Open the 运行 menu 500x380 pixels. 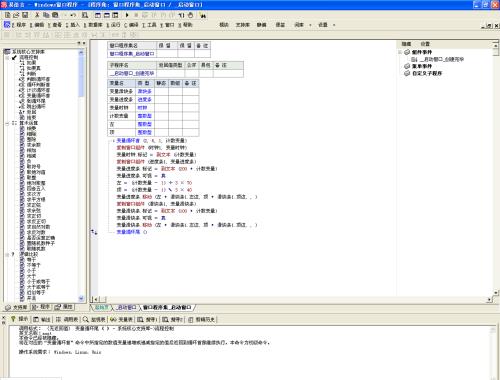tap(113, 25)
